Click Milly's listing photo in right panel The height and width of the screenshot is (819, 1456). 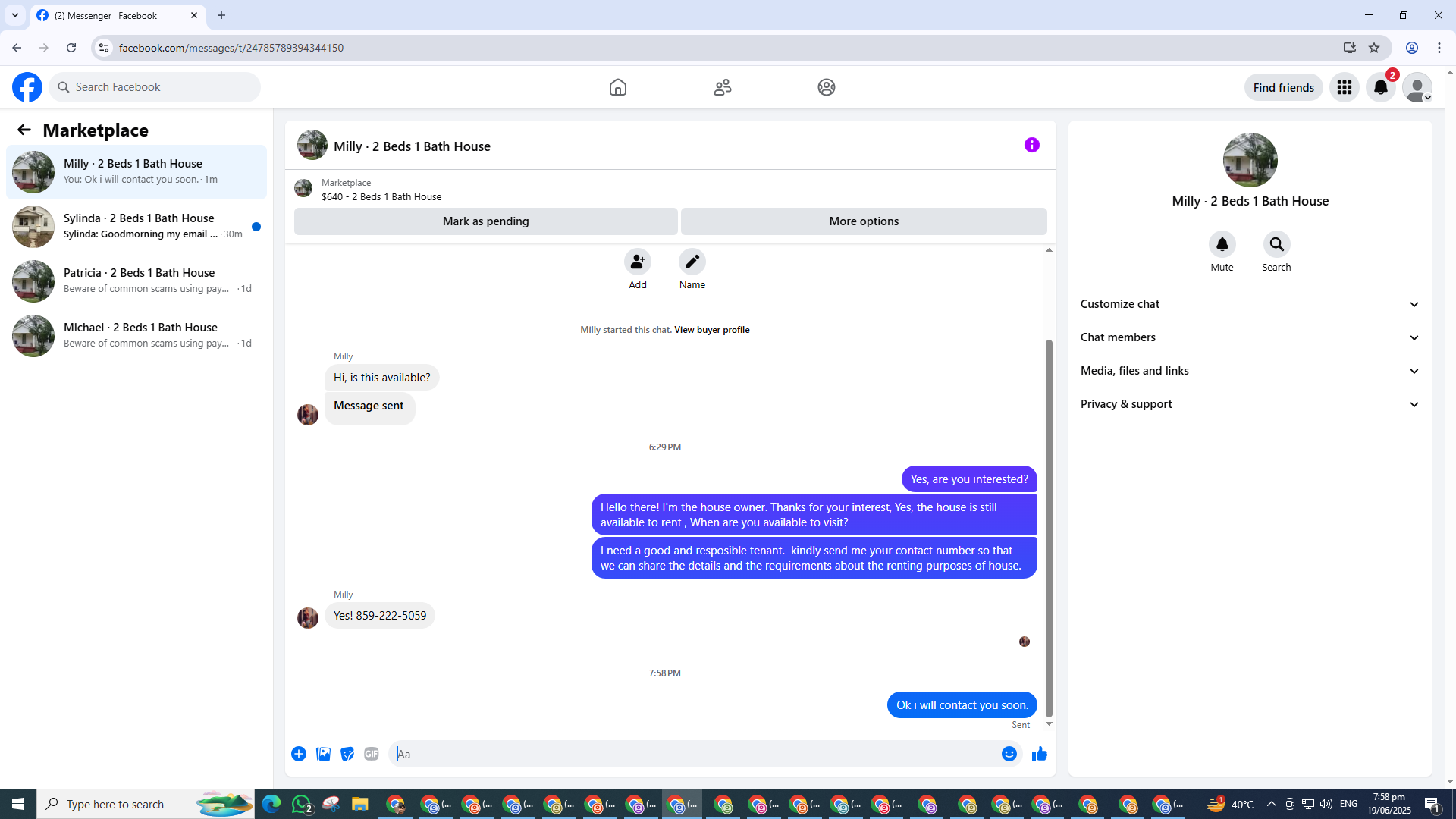[x=1250, y=160]
